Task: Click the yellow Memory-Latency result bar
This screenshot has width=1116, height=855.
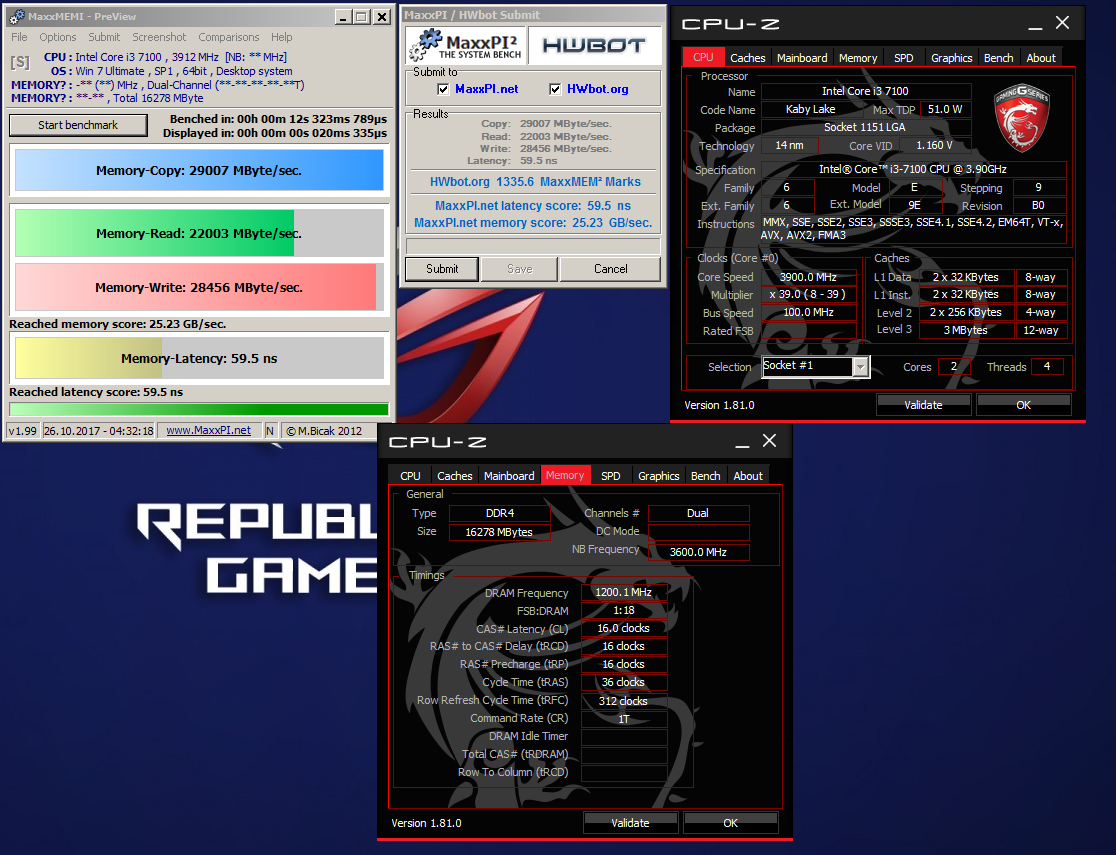Action: click(199, 358)
